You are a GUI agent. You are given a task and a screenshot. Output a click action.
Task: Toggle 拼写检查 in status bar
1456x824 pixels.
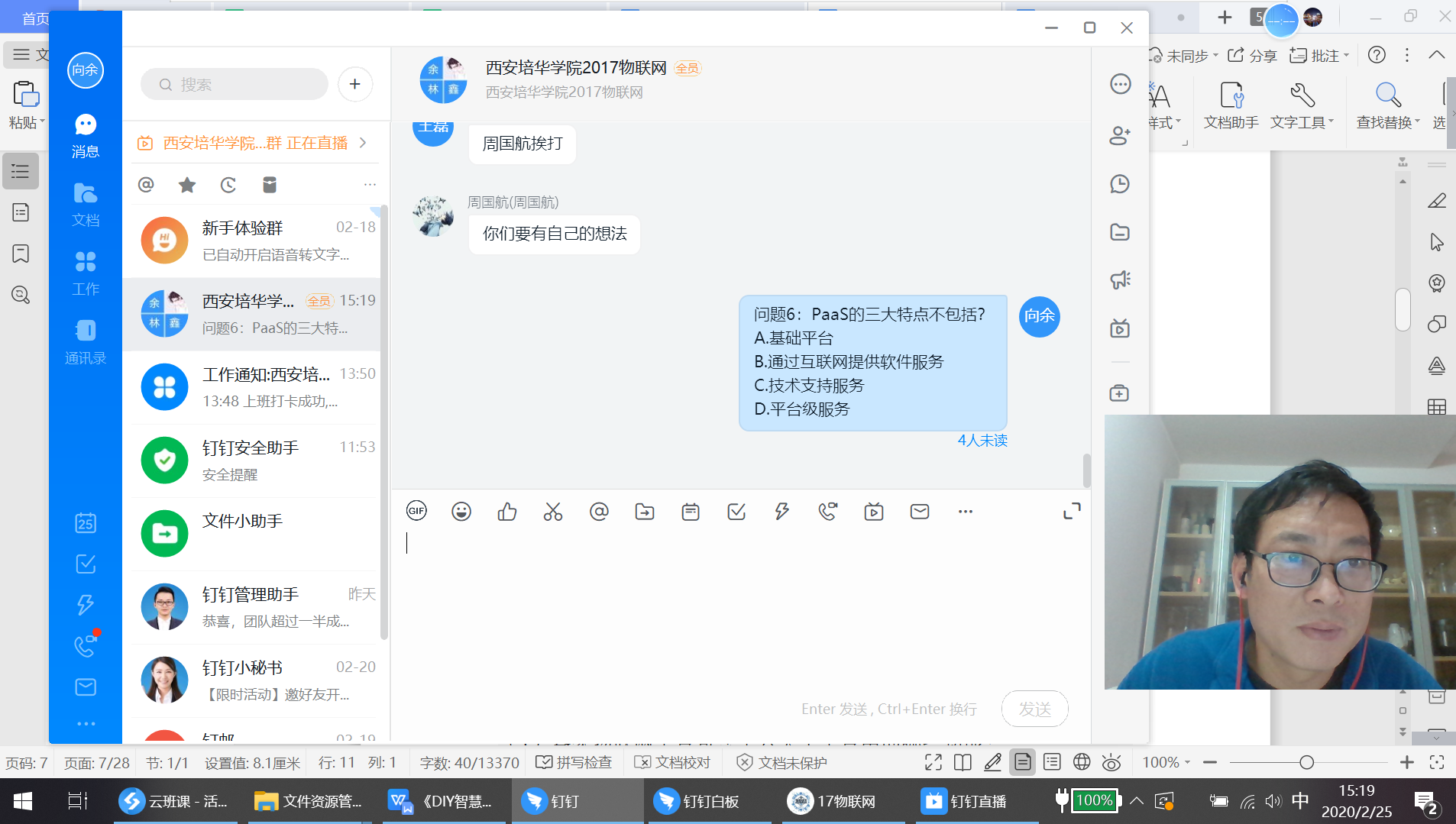(x=574, y=762)
